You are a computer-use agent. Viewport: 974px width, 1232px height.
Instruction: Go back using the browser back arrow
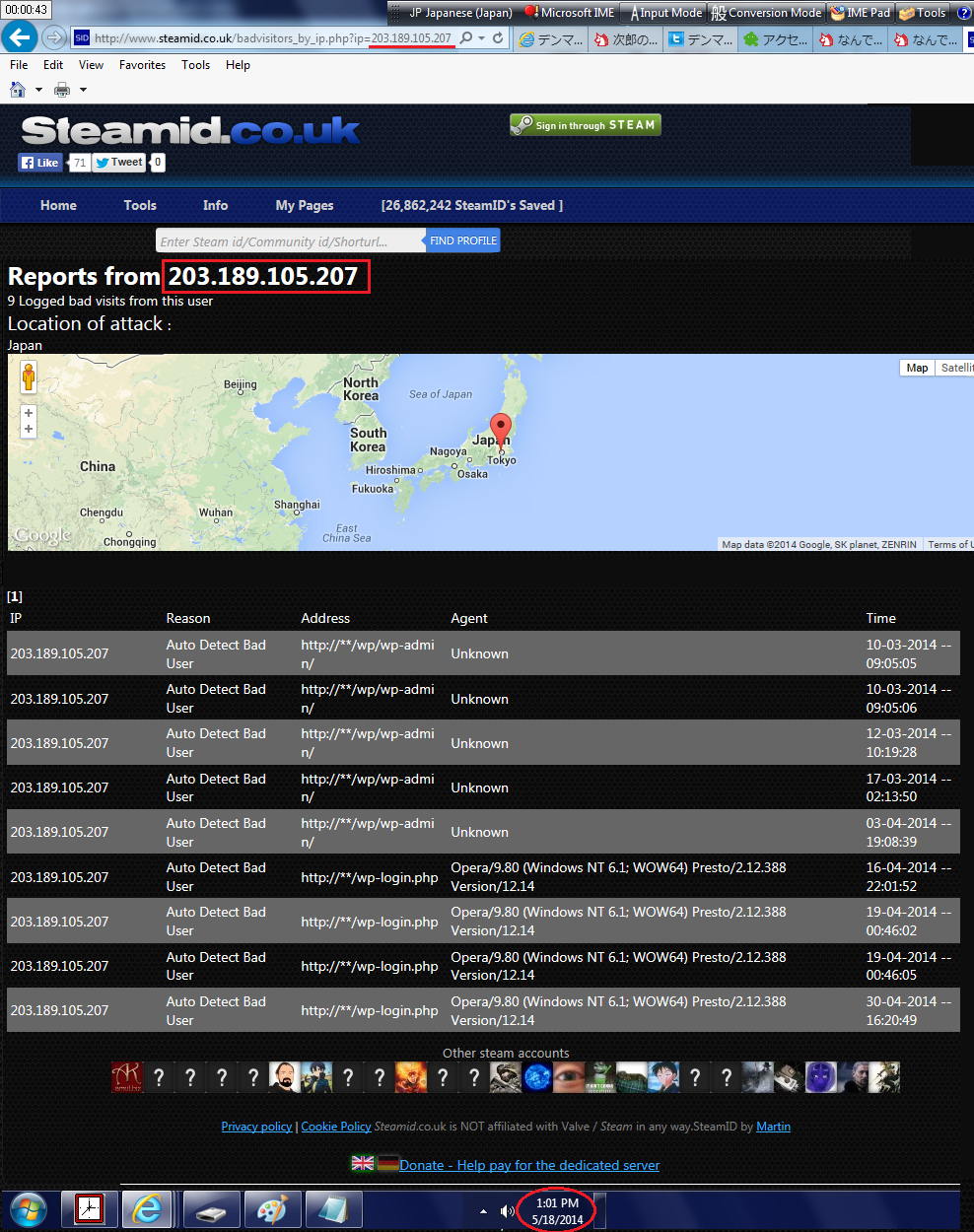19,37
